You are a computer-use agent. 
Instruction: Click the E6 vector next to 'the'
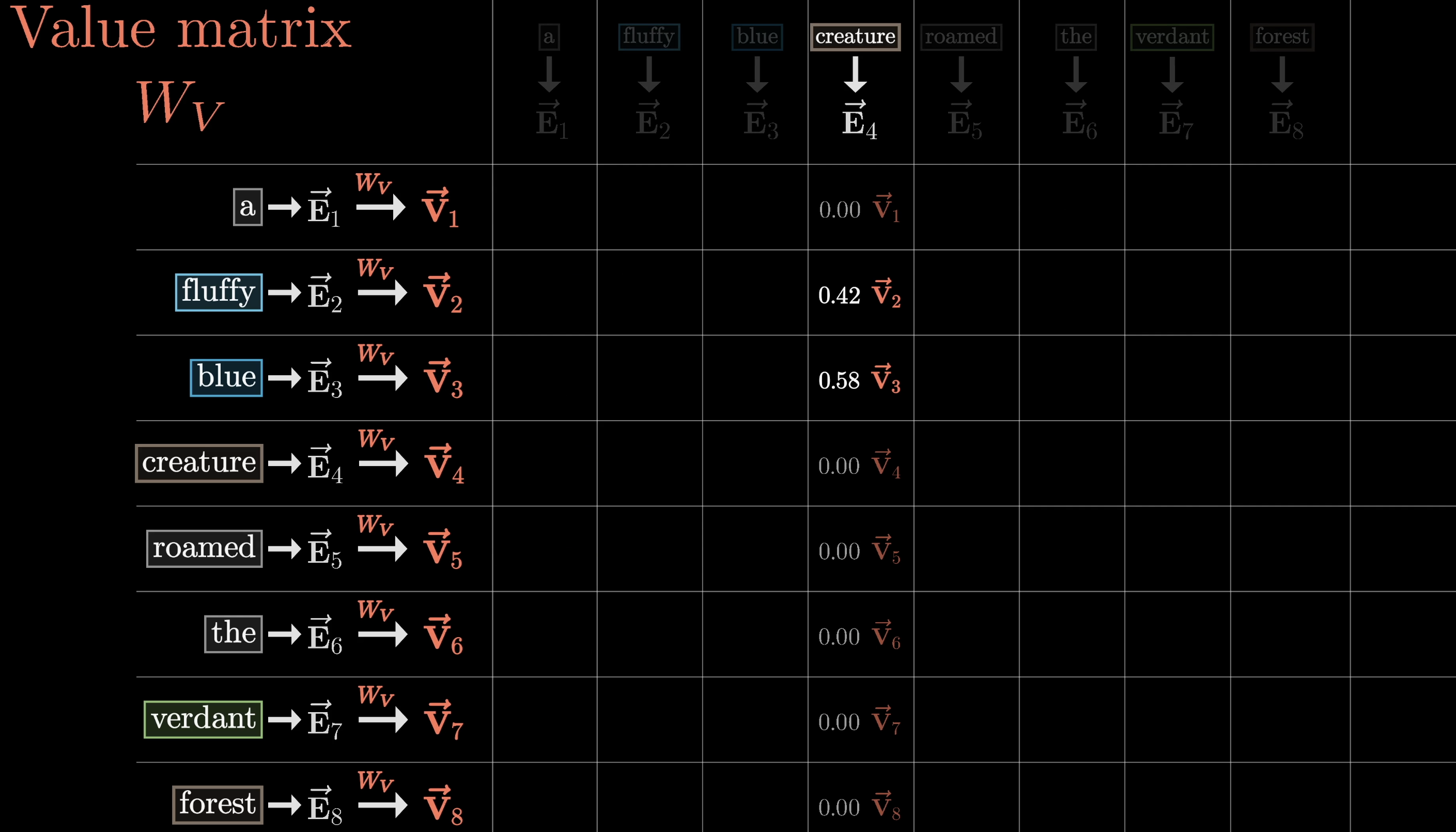pyautogui.click(x=324, y=635)
